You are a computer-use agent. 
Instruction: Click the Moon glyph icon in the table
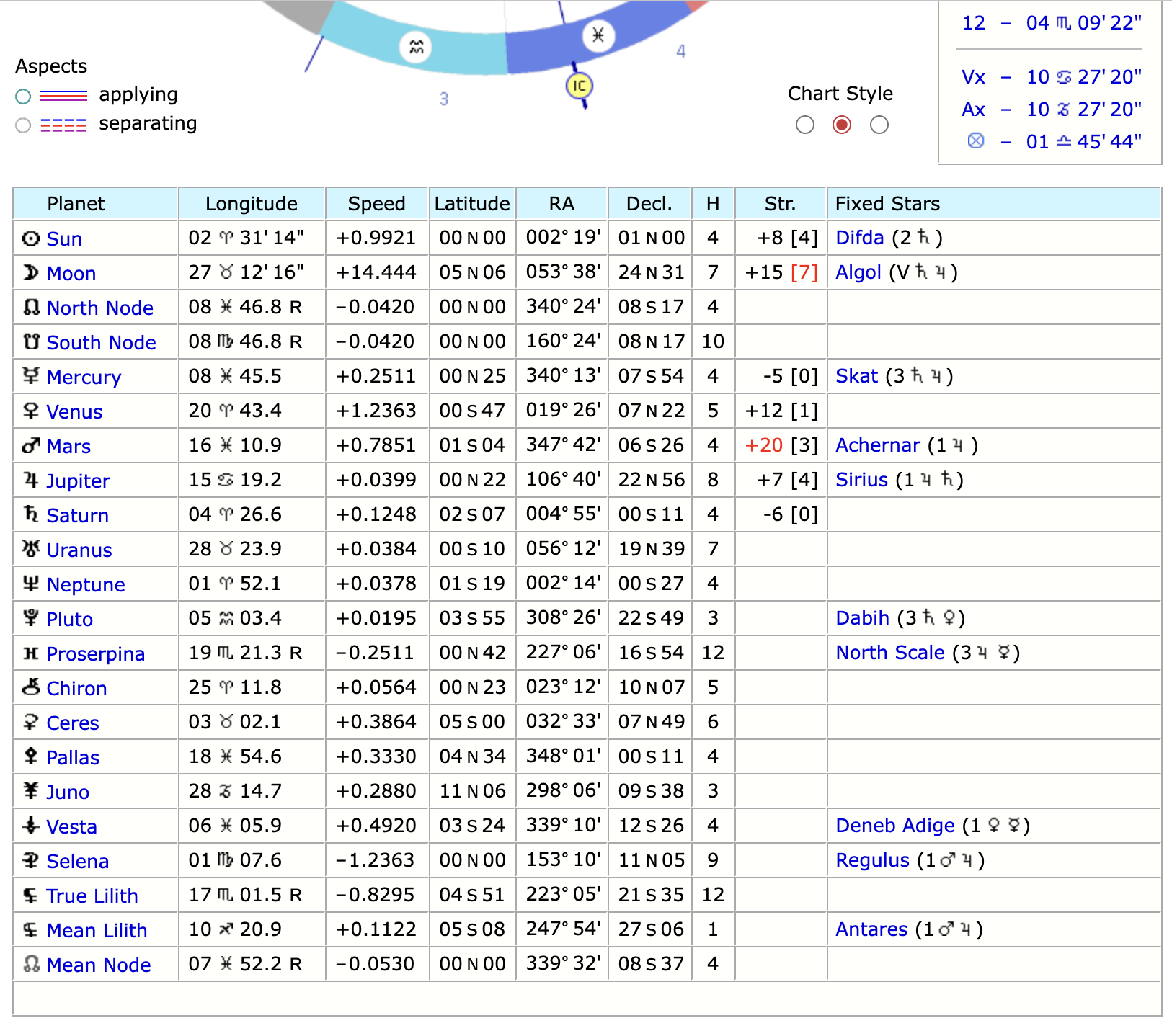(x=30, y=273)
